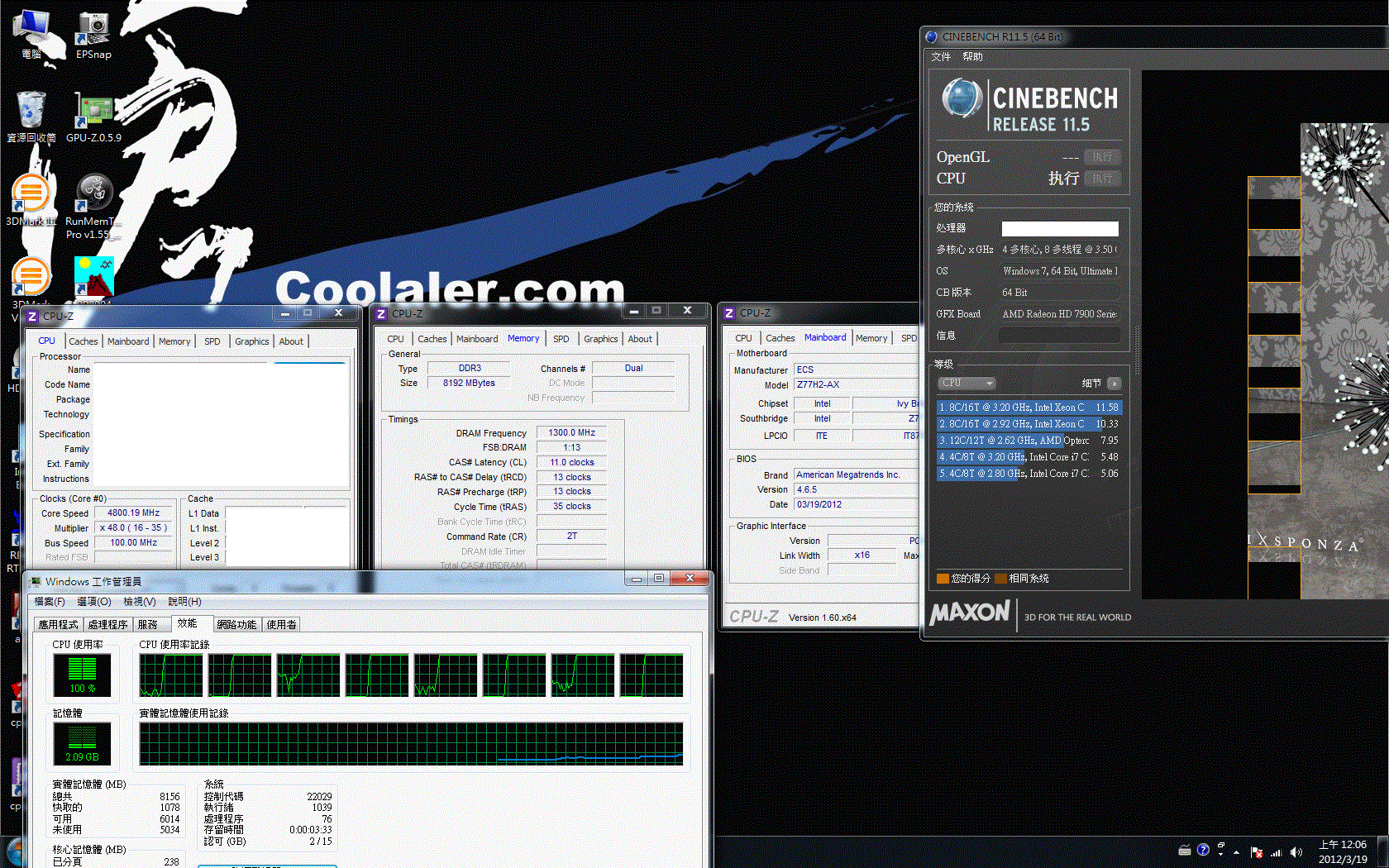Click the blue help icon in taskbar

point(1203,849)
